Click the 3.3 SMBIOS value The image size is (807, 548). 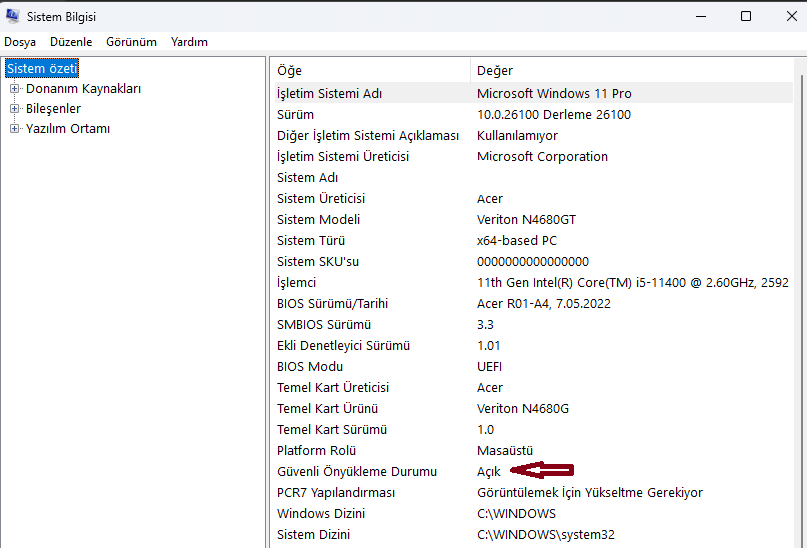(485, 325)
